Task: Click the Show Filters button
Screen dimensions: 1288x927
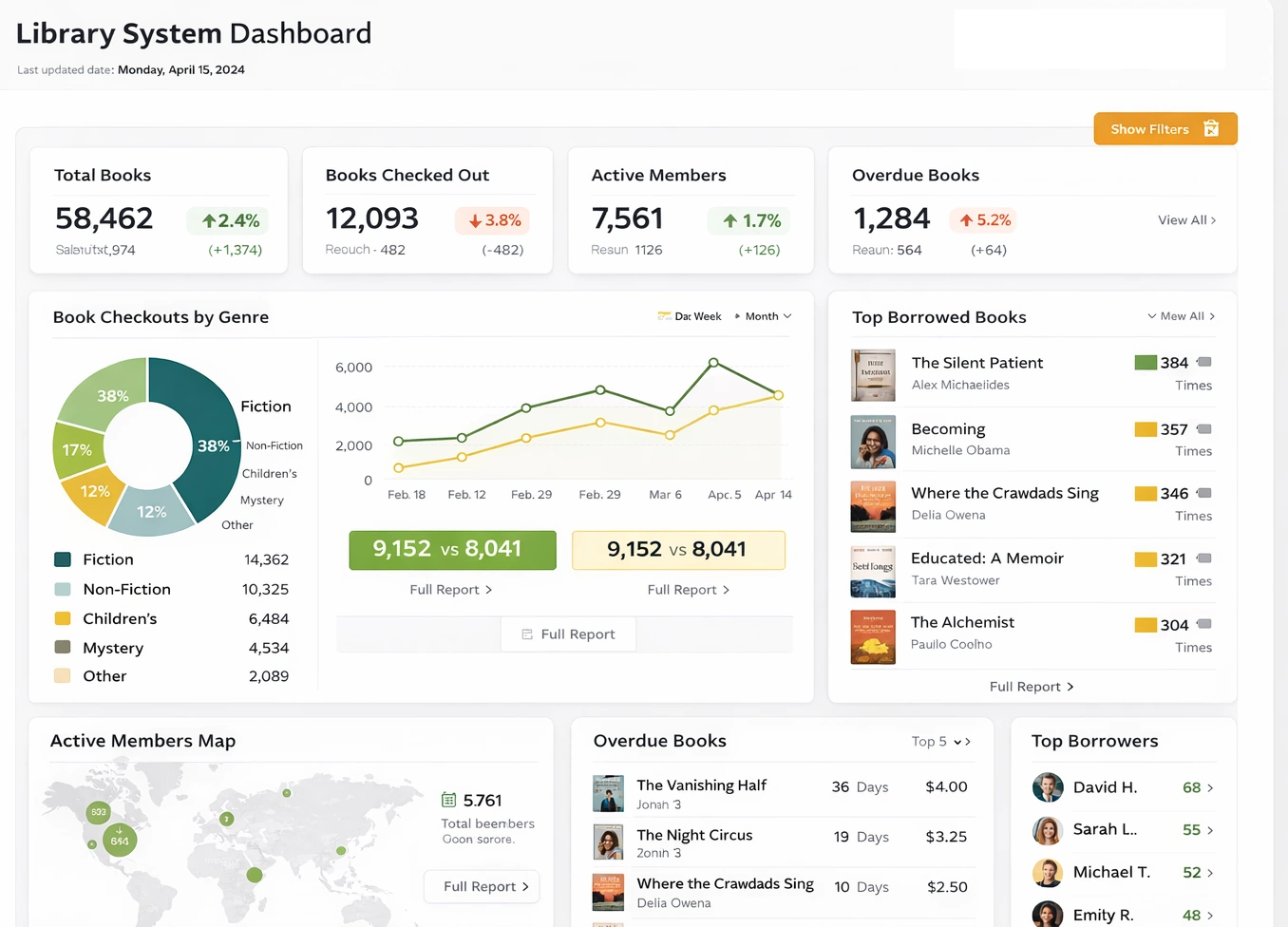Action: [1159, 128]
